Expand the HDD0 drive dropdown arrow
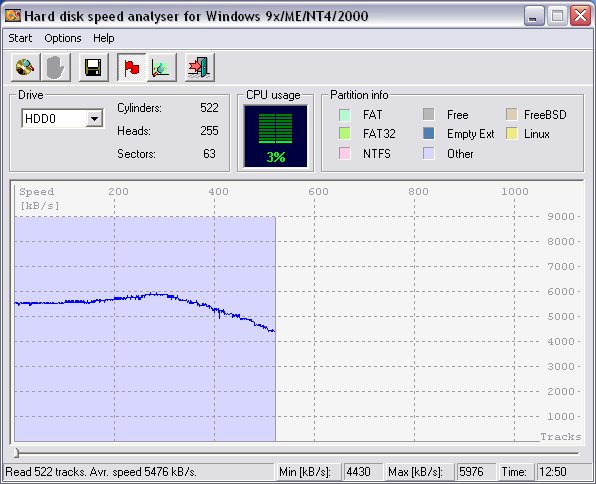This screenshot has width=596, height=484. point(94,119)
